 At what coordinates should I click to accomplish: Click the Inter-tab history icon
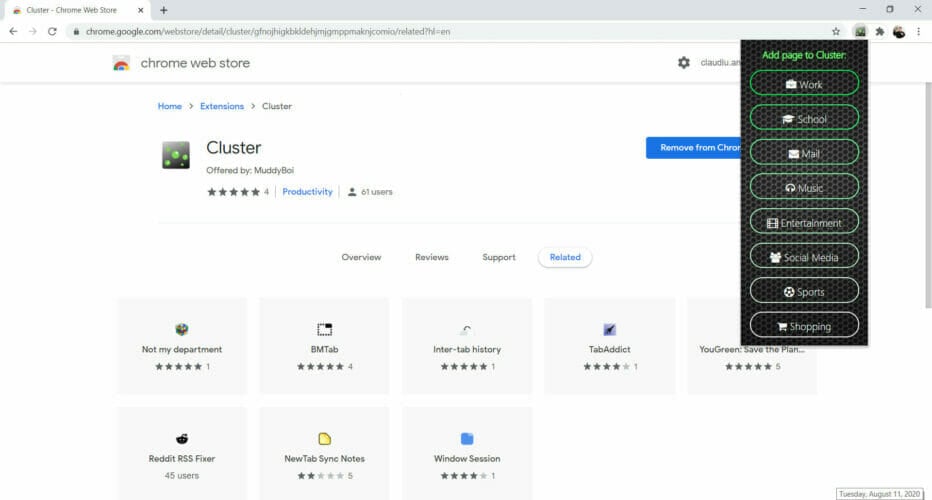(x=467, y=329)
